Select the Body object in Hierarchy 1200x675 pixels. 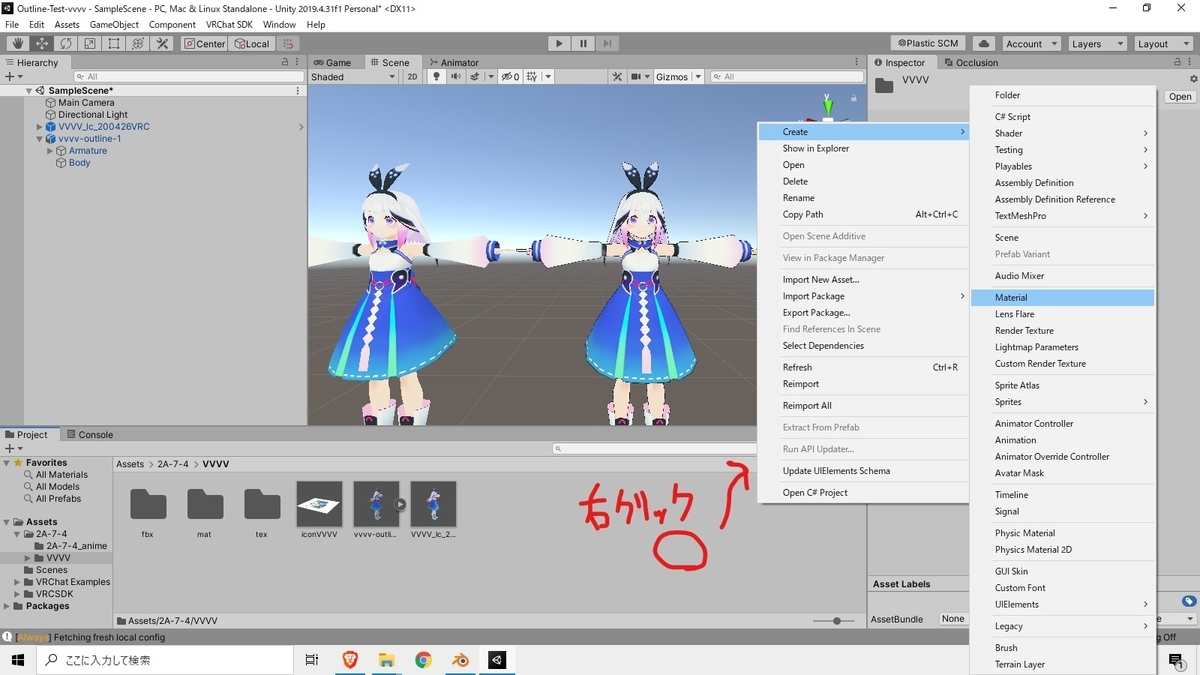(x=79, y=163)
